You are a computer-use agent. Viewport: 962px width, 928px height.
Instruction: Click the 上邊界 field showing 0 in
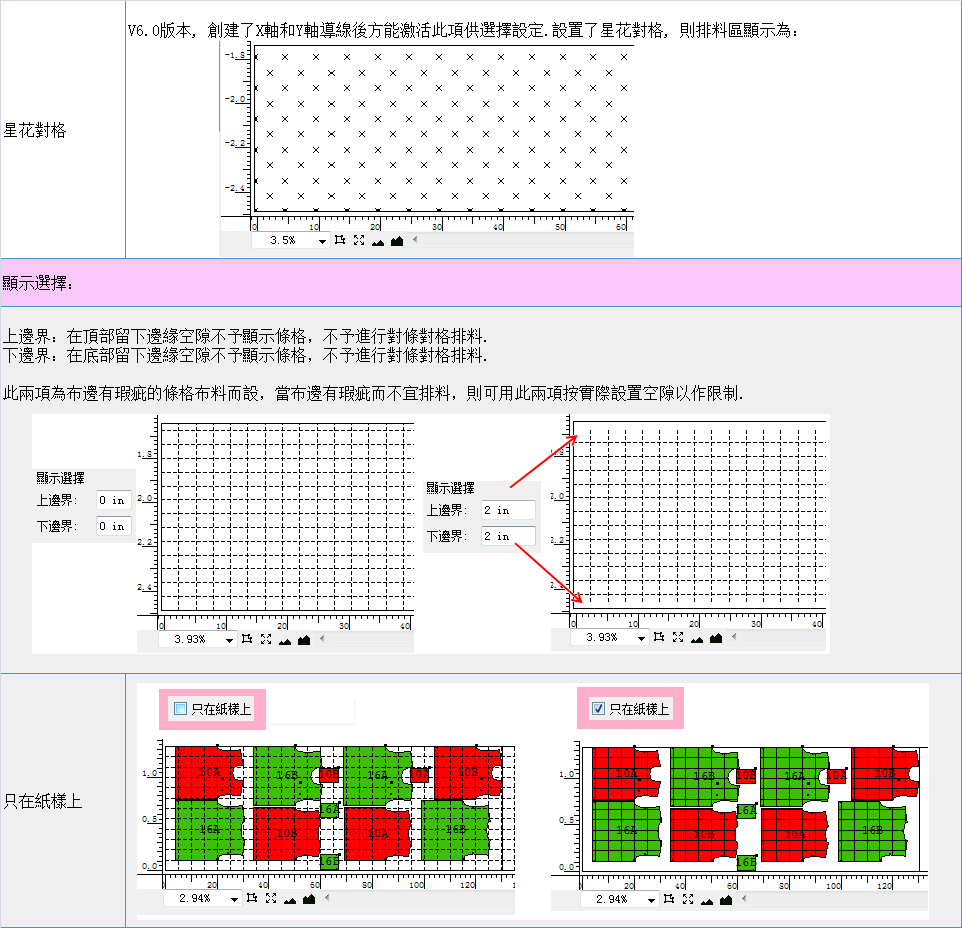click(113, 500)
